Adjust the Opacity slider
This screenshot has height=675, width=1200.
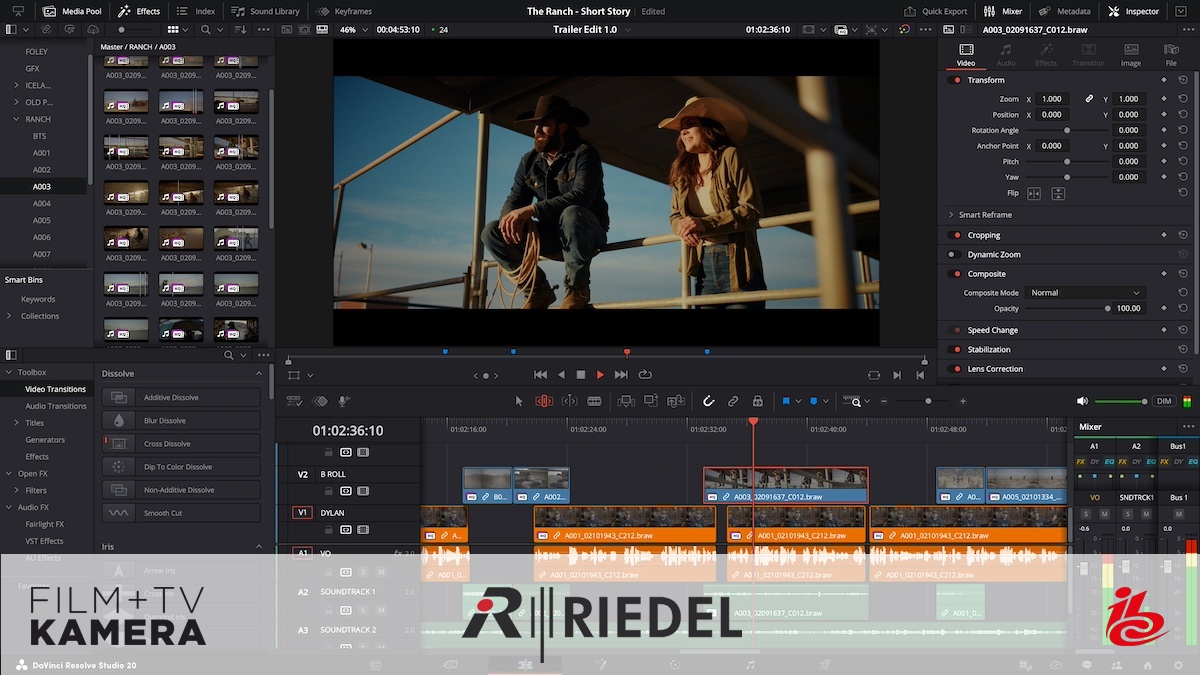coord(1107,309)
